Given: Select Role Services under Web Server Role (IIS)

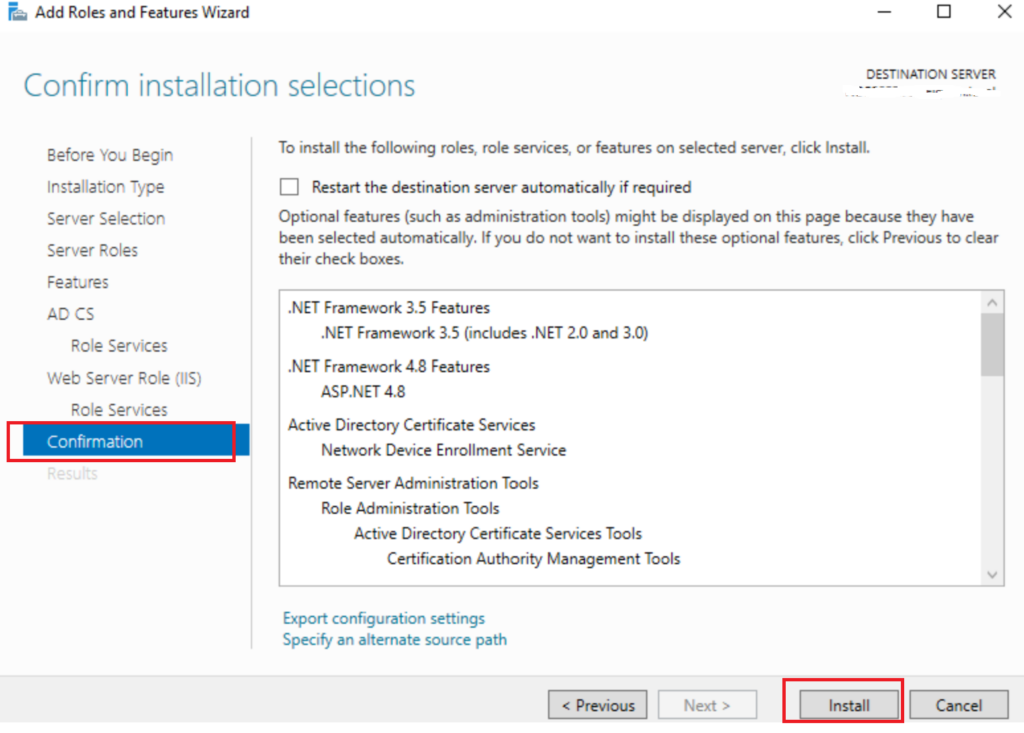Looking at the screenshot, I should click(119, 410).
